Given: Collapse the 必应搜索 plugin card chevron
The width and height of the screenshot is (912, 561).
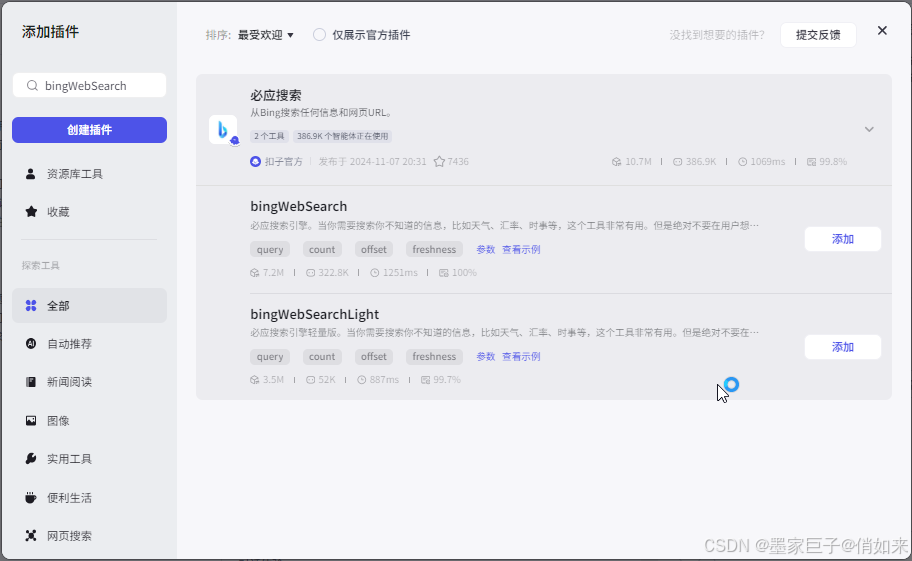Looking at the screenshot, I should pos(869,129).
